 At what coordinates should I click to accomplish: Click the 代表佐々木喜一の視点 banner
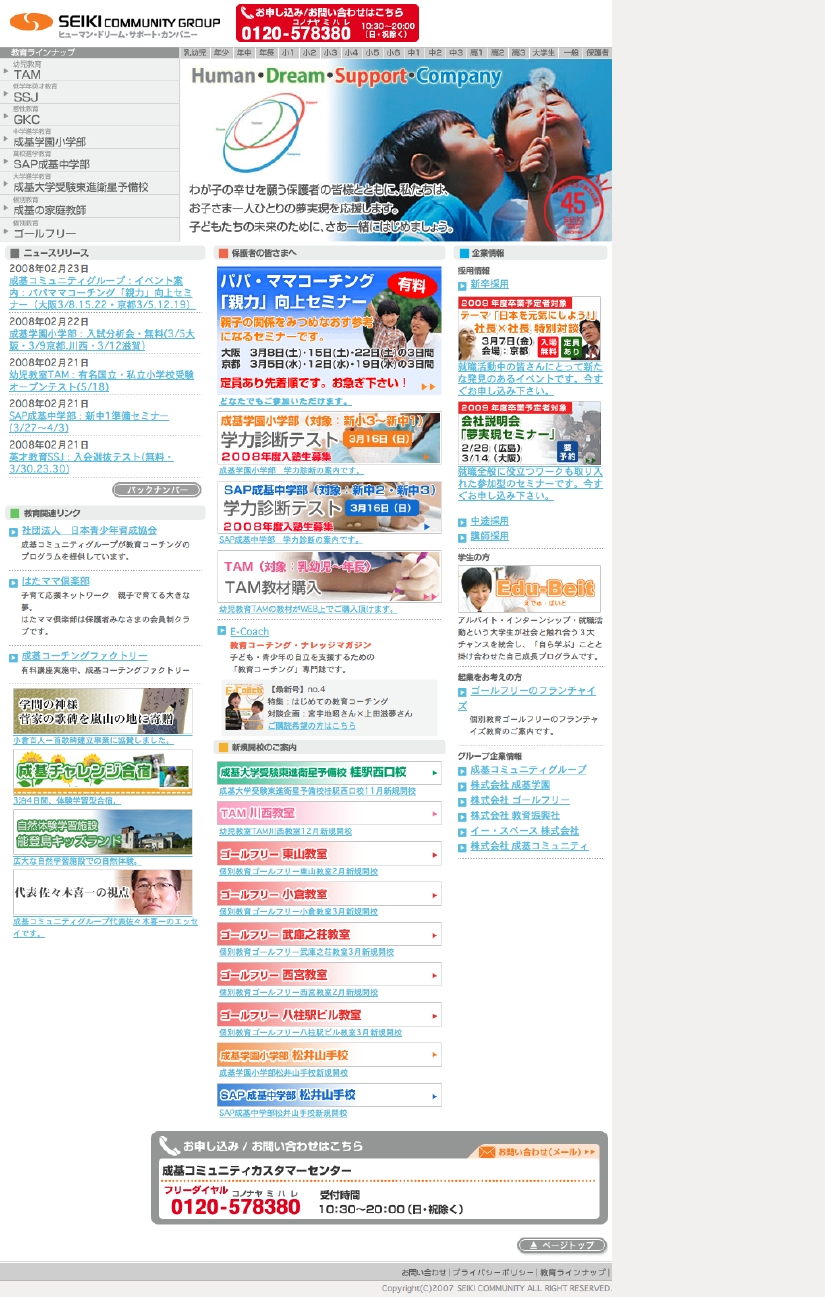pyautogui.click(x=102, y=893)
